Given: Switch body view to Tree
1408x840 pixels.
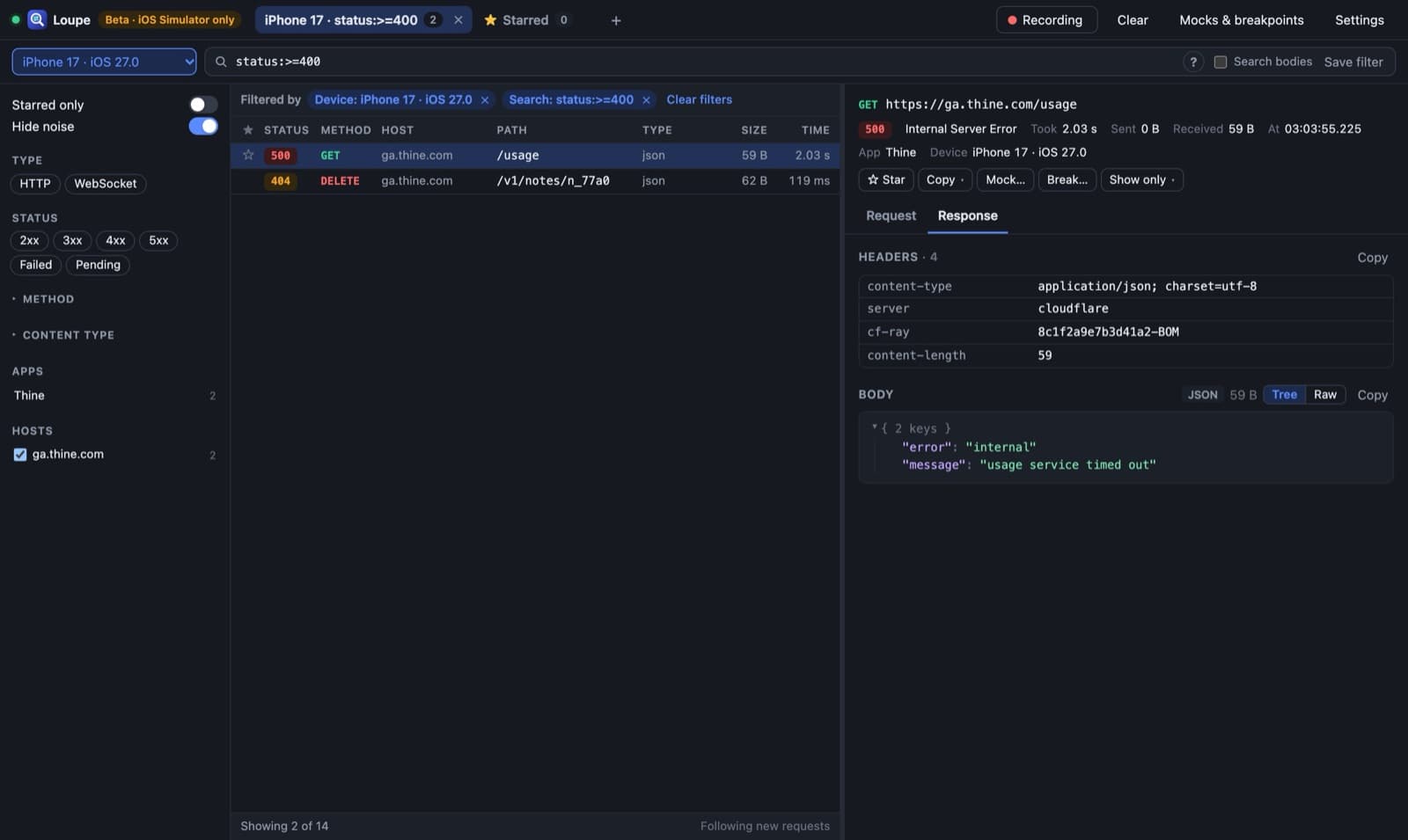Looking at the screenshot, I should tap(1284, 395).
